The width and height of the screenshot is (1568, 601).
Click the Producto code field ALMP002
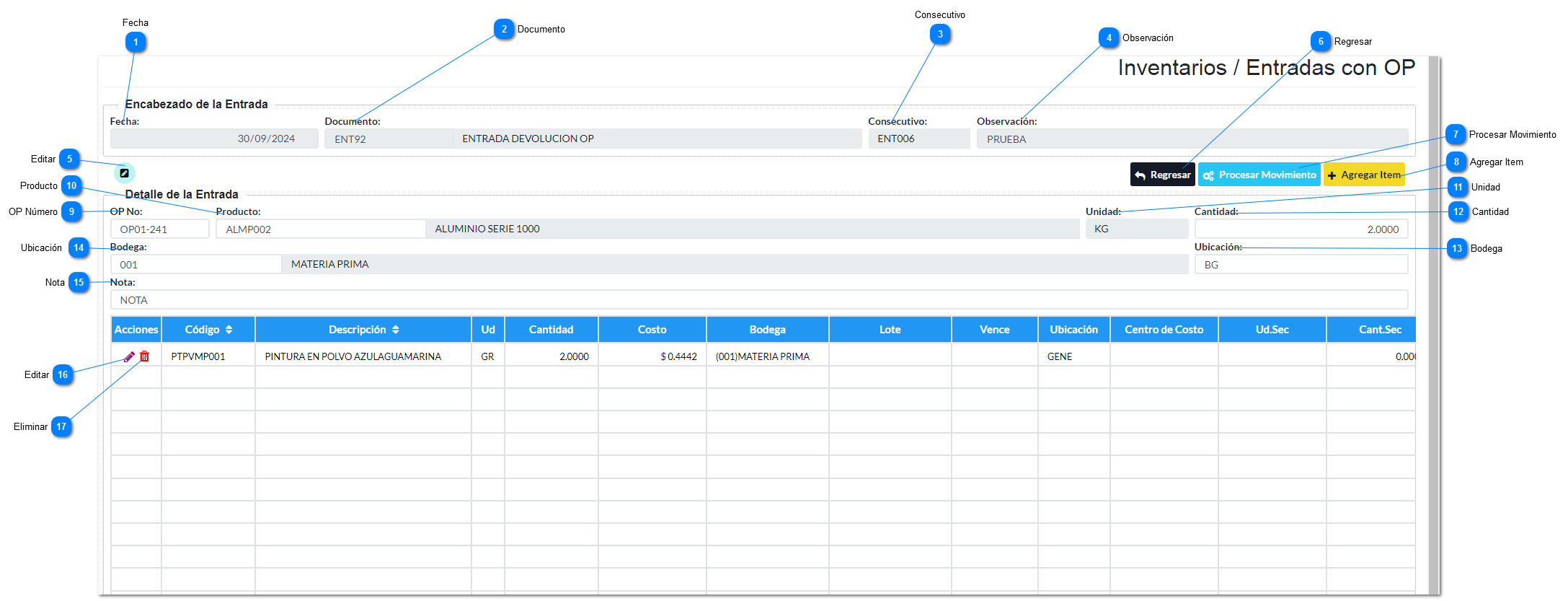coord(321,229)
